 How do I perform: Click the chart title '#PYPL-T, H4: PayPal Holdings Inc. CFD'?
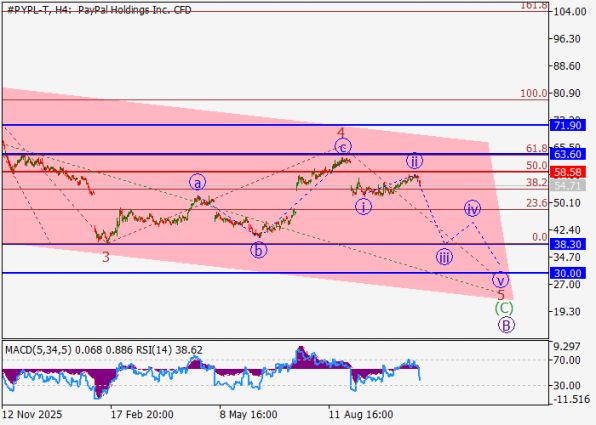100,10
